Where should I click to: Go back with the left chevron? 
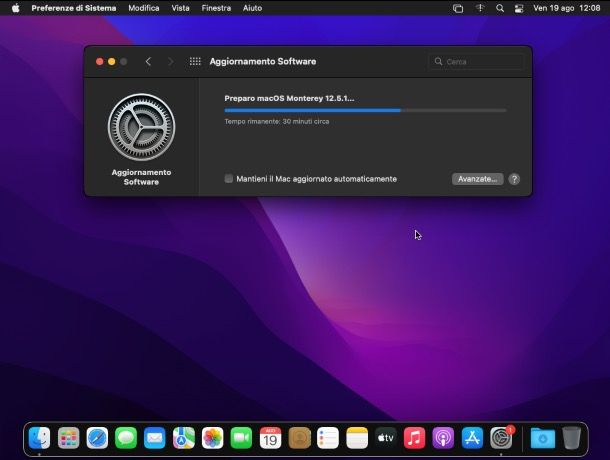(148, 61)
